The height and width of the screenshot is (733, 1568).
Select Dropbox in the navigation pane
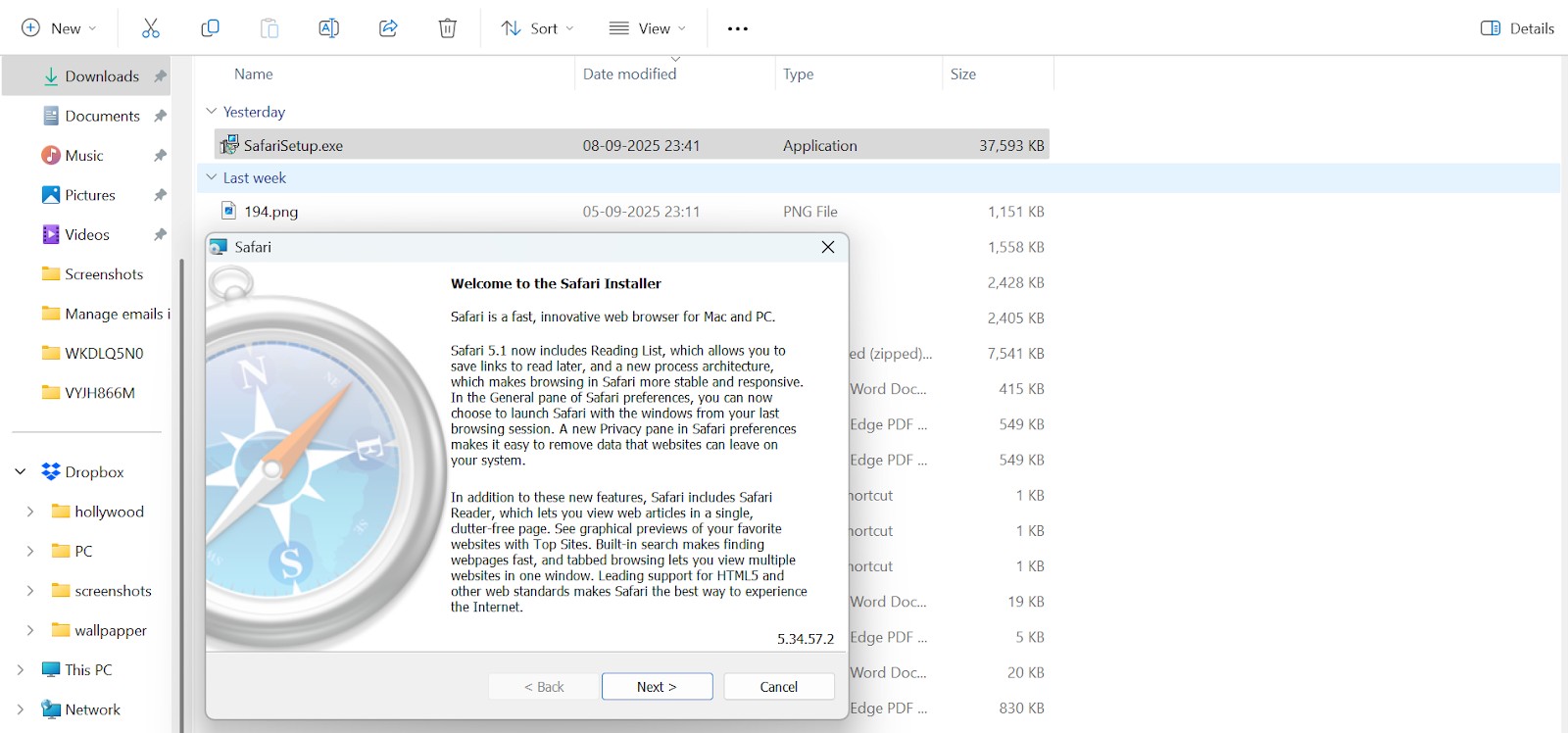pyautogui.click(x=94, y=472)
